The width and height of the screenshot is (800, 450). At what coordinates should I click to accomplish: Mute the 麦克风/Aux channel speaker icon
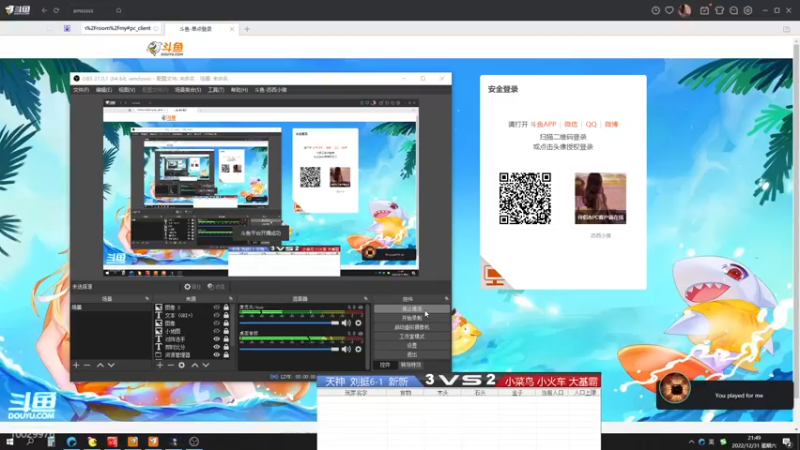(x=346, y=323)
